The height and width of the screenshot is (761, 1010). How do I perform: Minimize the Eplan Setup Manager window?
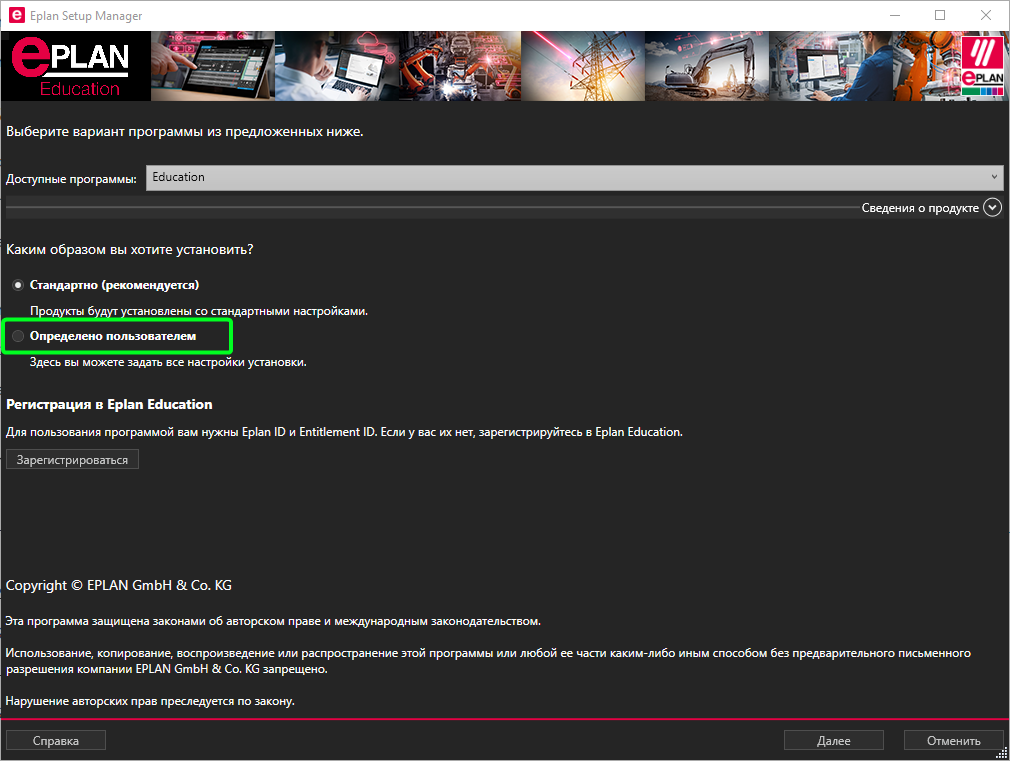click(x=895, y=15)
